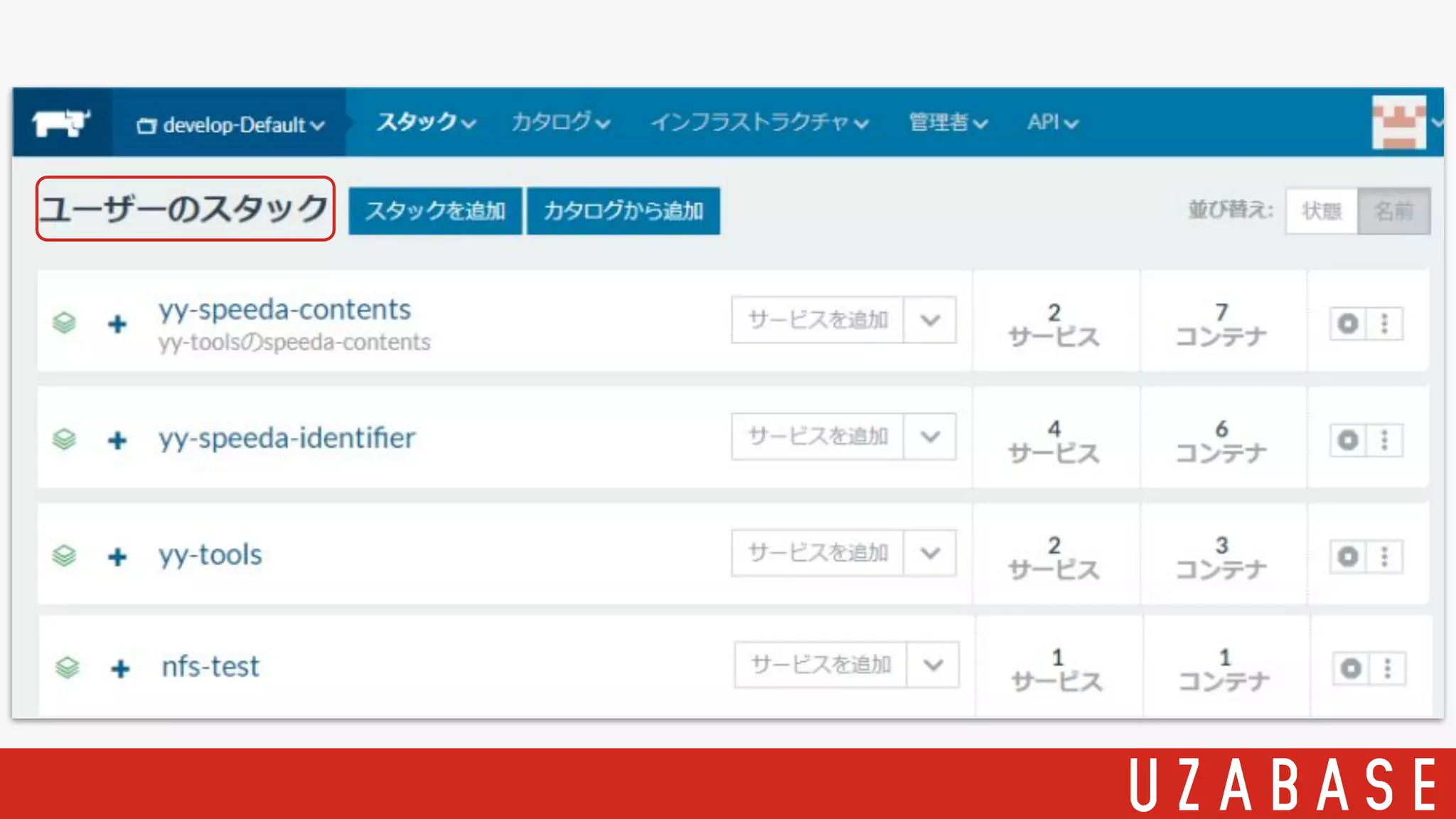Open the カタログ menu

(x=560, y=122)
